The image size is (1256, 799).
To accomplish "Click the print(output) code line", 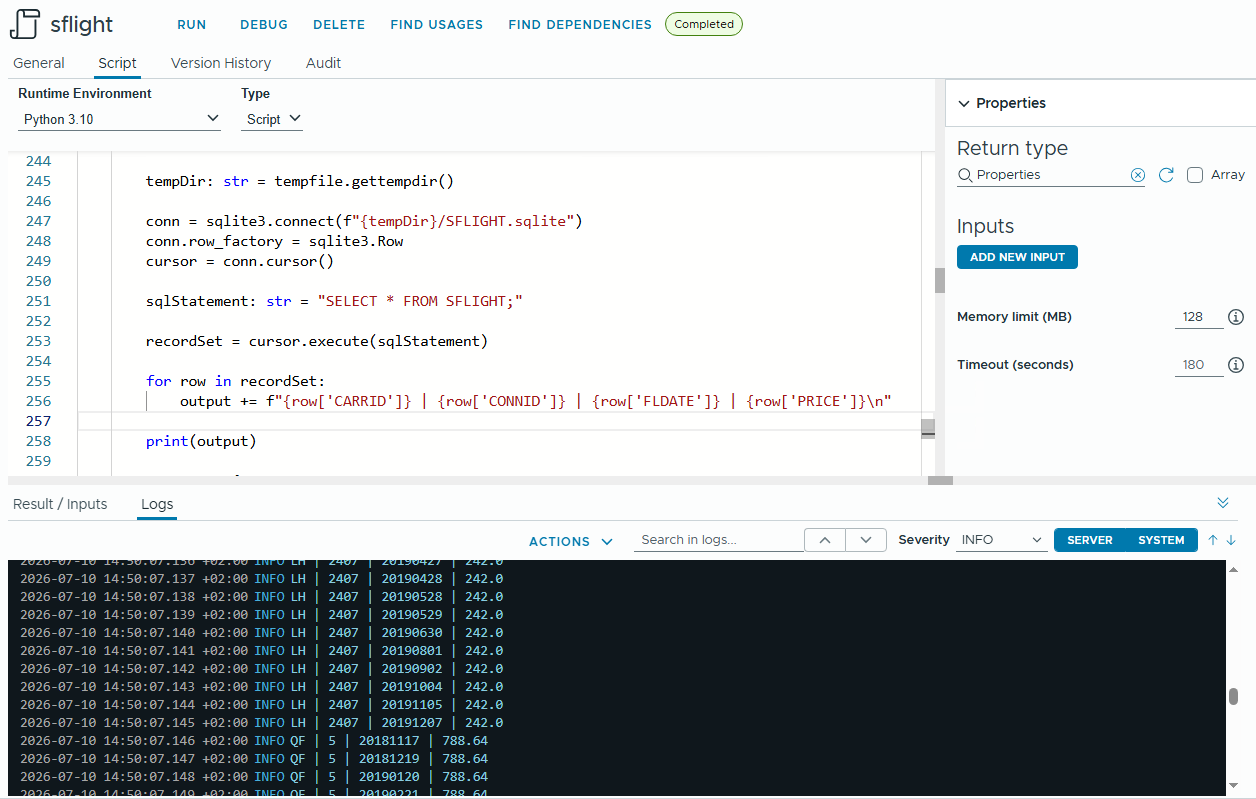I will coord(201,441).
